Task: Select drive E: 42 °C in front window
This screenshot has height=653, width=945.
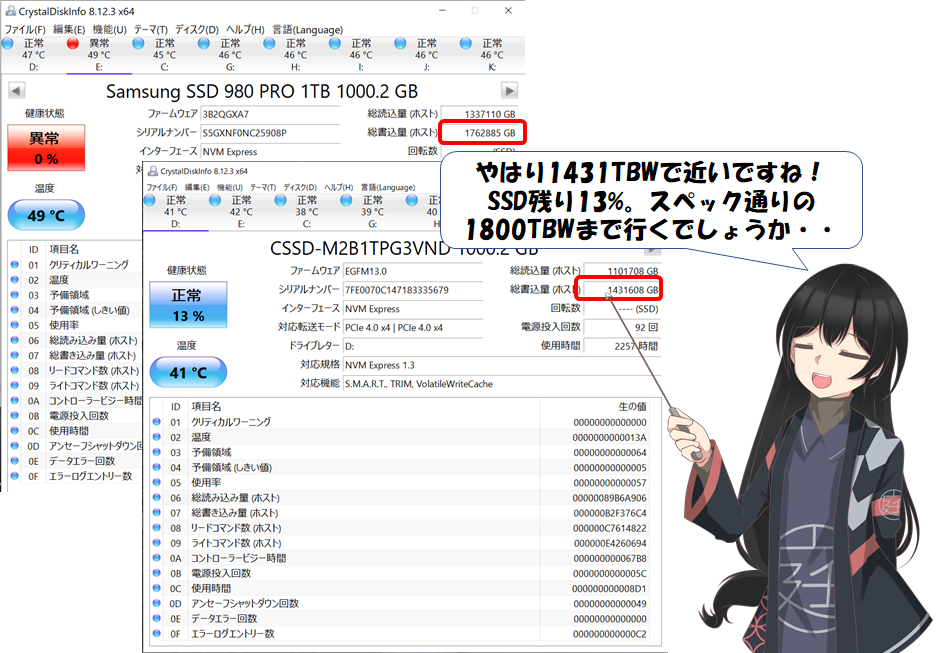Action: (241, 212)
